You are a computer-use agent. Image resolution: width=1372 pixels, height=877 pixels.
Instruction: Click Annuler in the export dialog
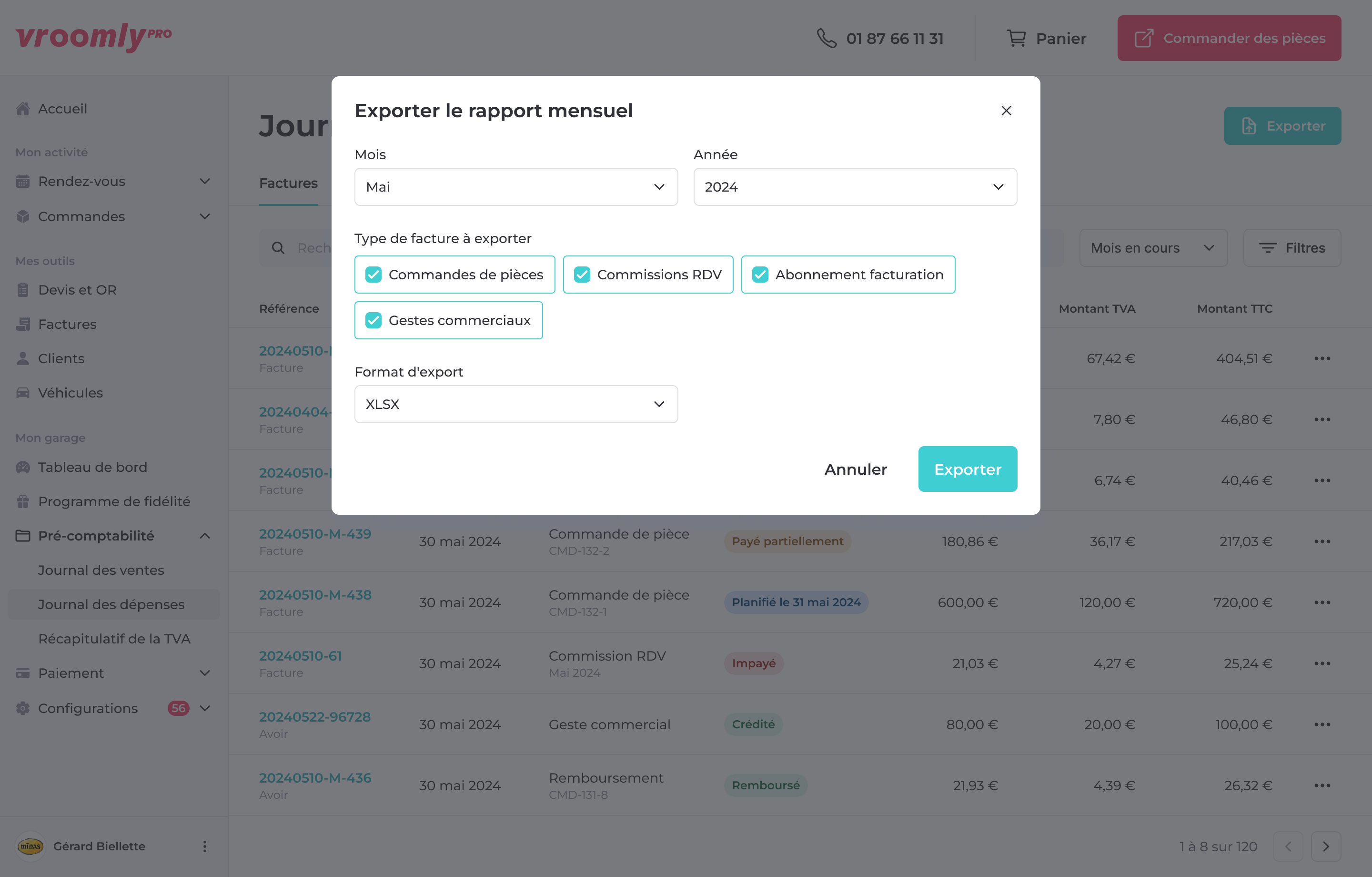click(856, 469)
